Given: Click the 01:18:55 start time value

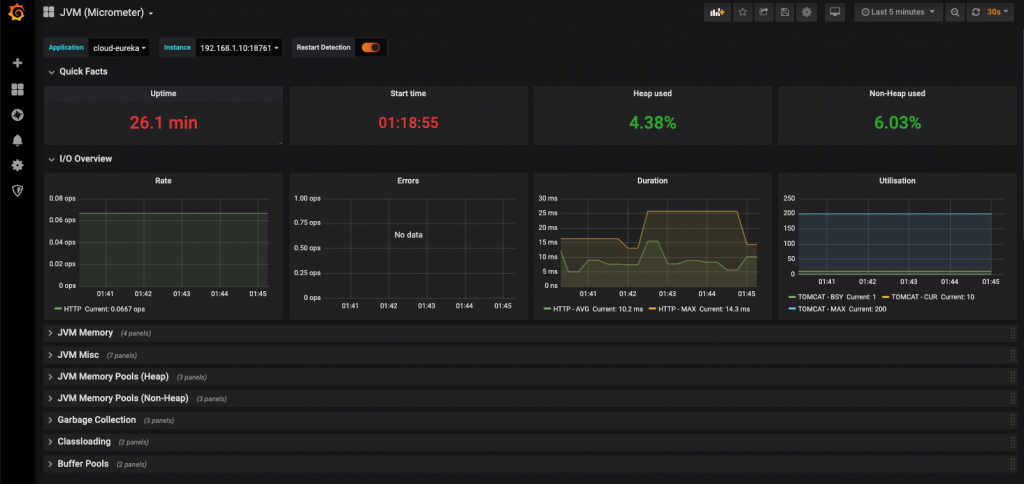Looking at the screenshot, I should point(408,123).
